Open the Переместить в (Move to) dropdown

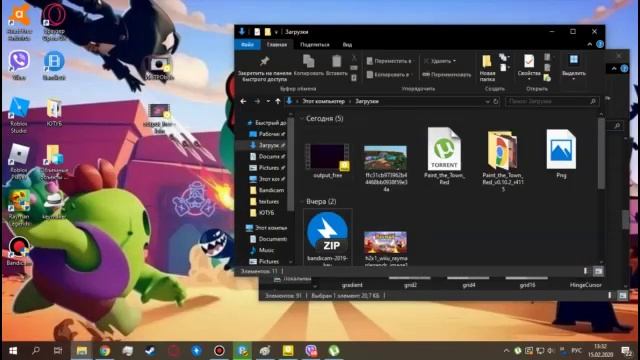pos(389,61)
